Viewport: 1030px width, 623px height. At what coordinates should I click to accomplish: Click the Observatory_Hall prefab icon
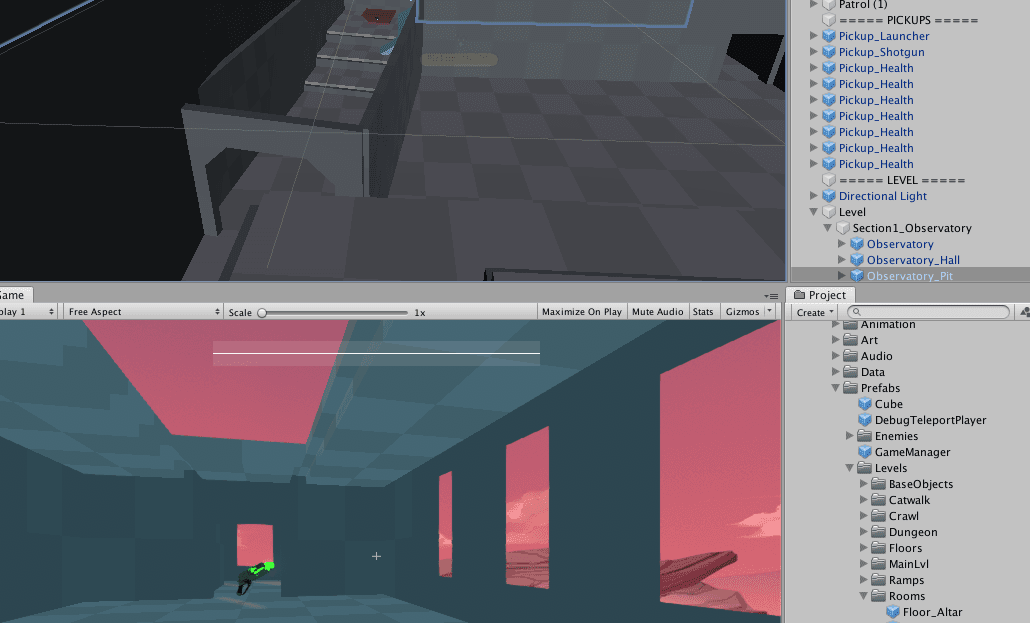click(x=857, y=260)
